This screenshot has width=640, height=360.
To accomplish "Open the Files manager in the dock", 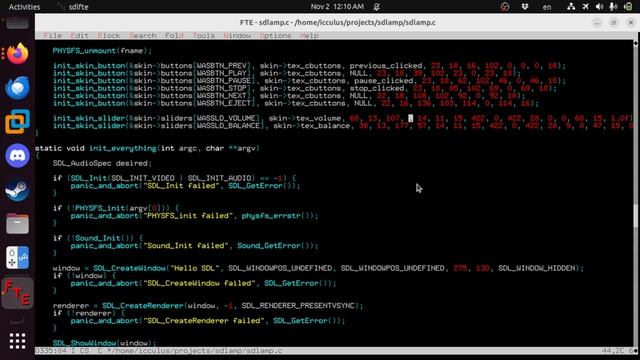I will point(17,224).
